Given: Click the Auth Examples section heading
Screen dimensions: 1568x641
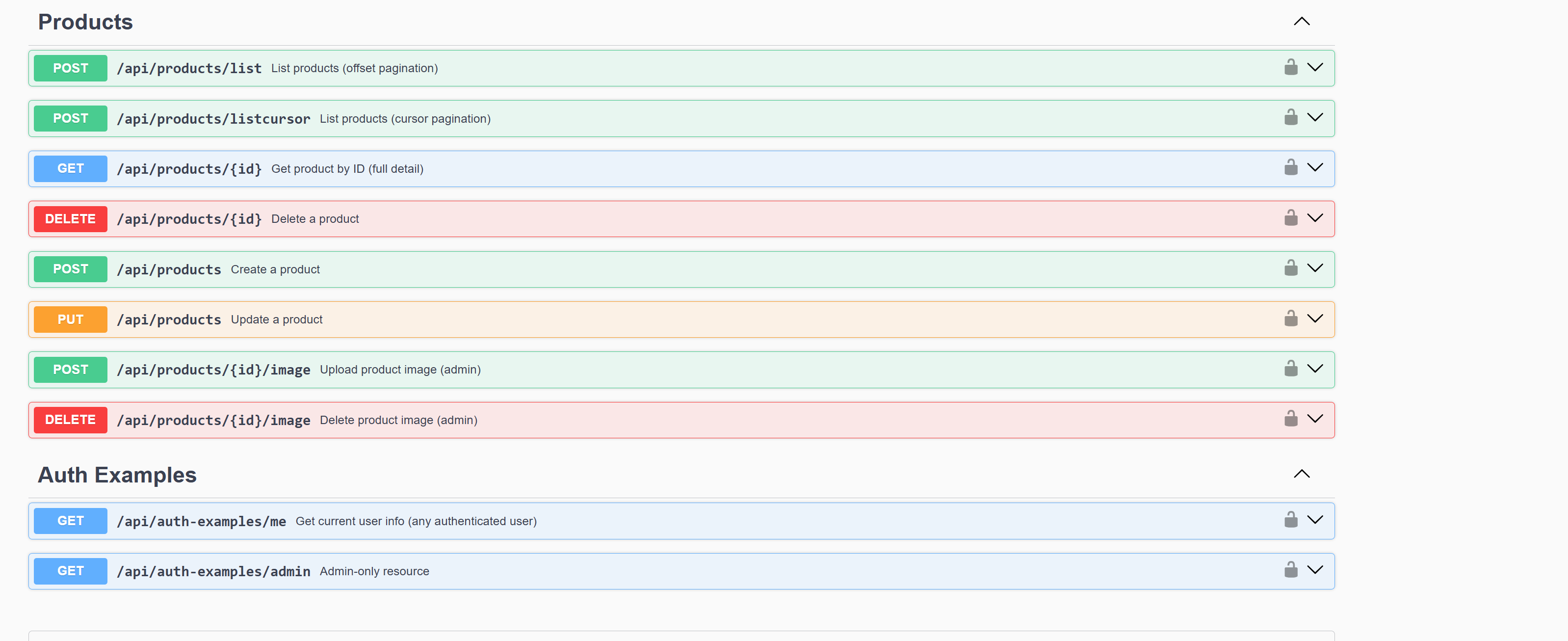Looking at the screenshot, I should click(x=117, y=475).
